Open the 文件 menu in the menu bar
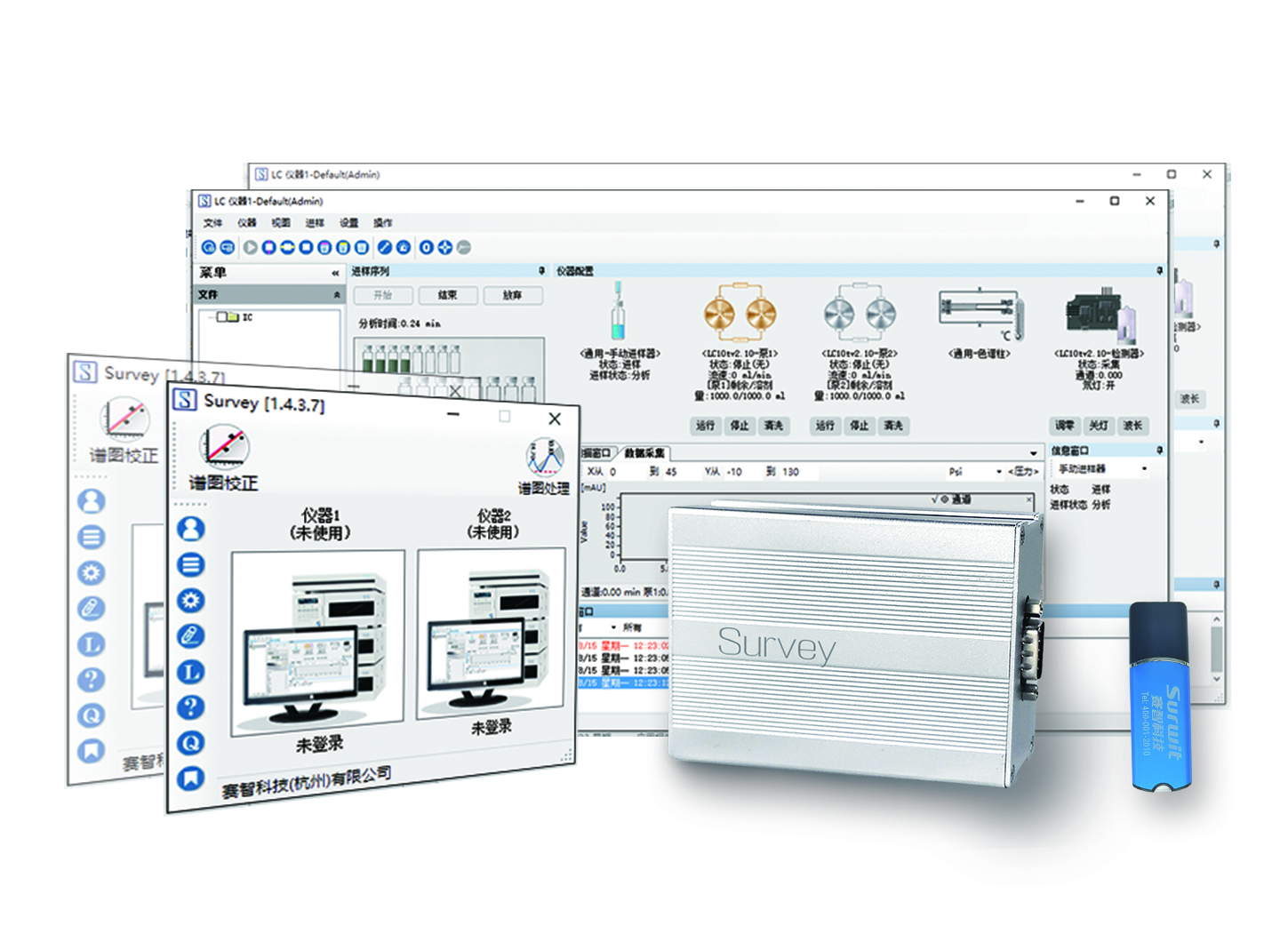 [x=212, y=223]
